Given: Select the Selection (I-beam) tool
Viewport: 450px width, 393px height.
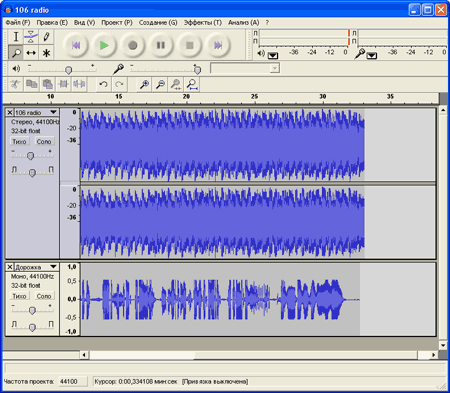Looking at the screenshot, I should coord(16,37).
